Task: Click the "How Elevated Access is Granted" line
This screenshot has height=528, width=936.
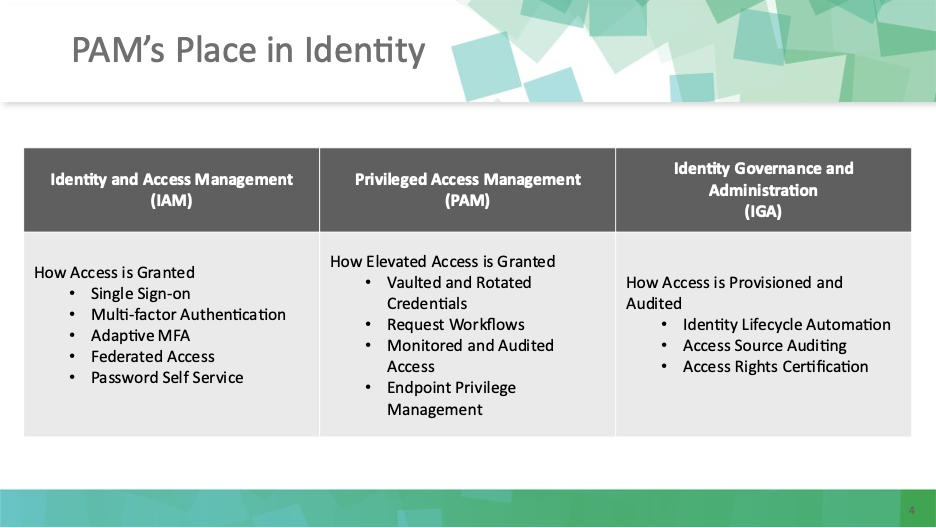Action: 442,262
